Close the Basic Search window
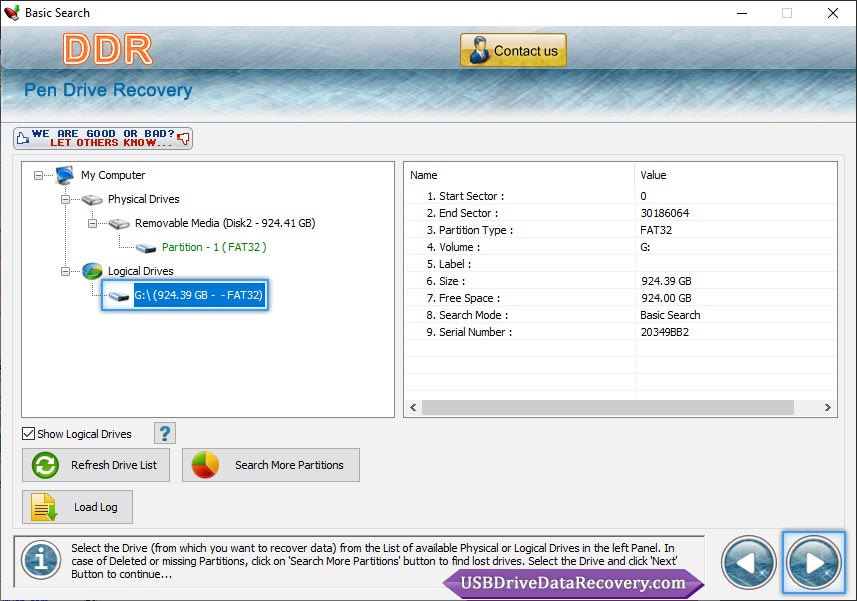Viewport: 857px width, 601px height. pyautogui.click(x=832, y=13)
